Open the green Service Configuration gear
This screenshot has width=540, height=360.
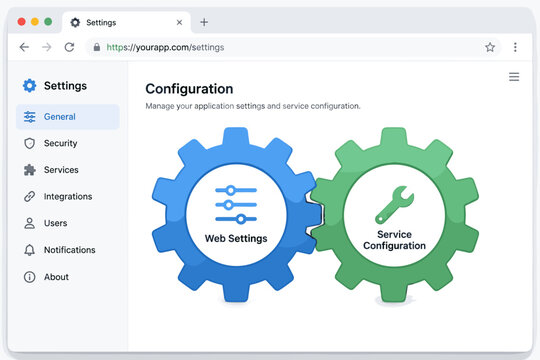coord(395,215)
